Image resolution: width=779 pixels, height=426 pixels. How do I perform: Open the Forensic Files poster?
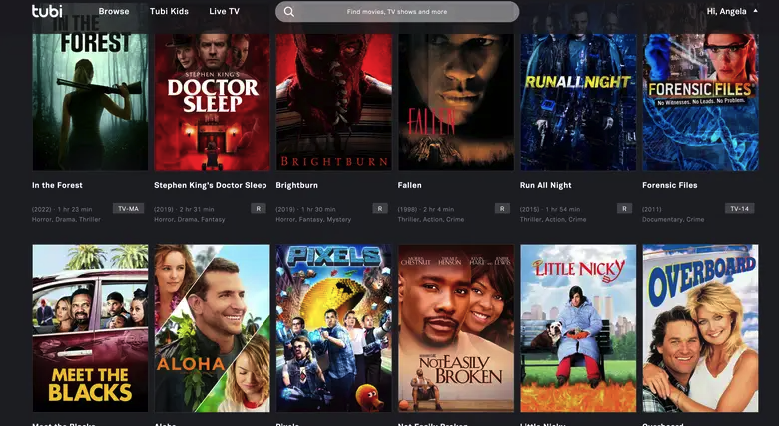(701, 102)
